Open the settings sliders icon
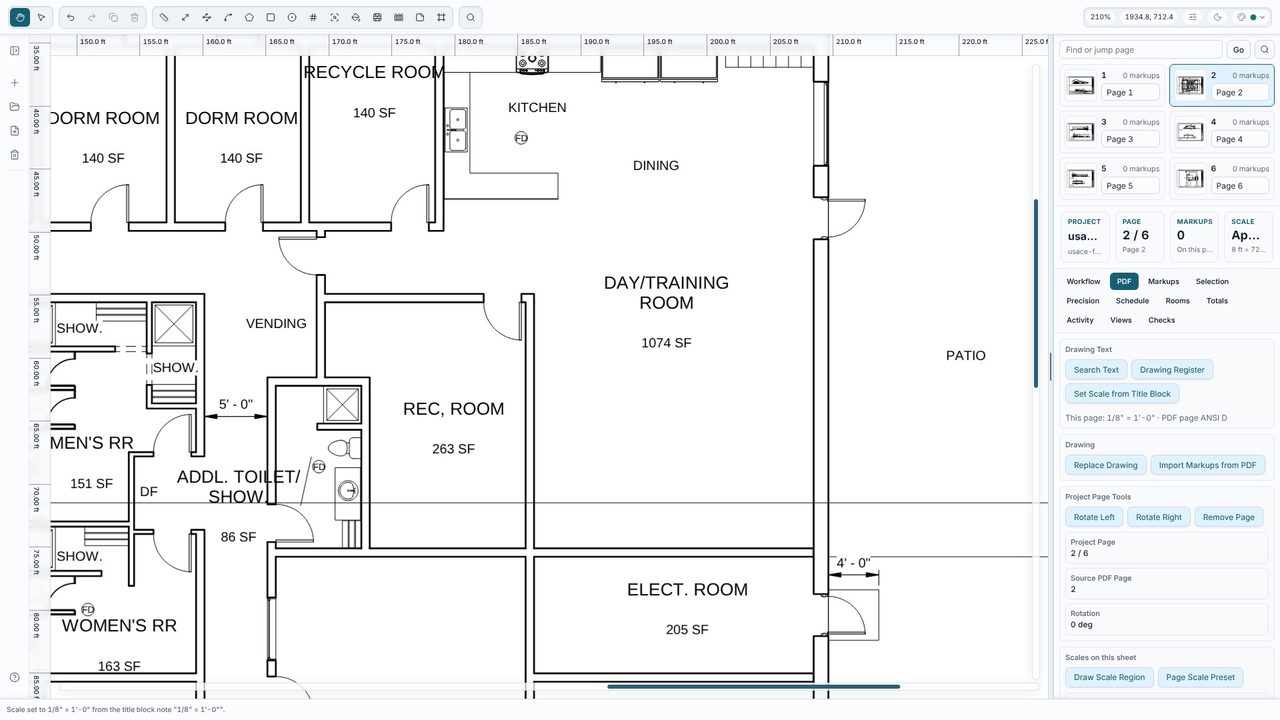 tap(1193, 17)
